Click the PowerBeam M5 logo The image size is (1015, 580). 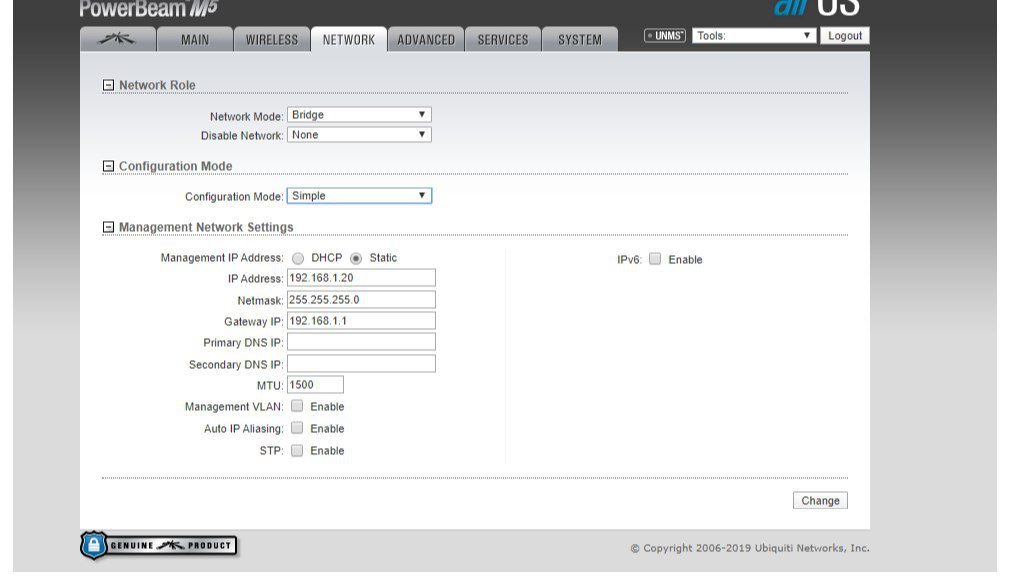click(148, 8)
